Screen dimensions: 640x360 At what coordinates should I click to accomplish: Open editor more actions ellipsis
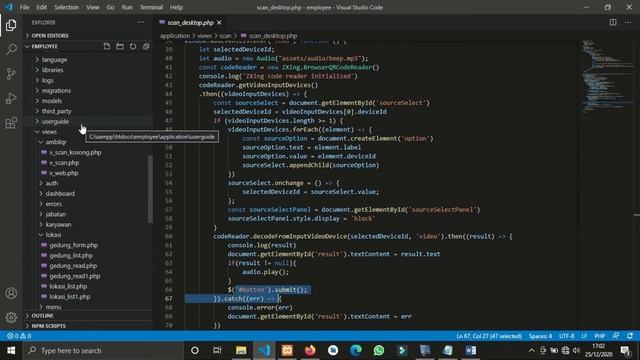tap(628, 22)
